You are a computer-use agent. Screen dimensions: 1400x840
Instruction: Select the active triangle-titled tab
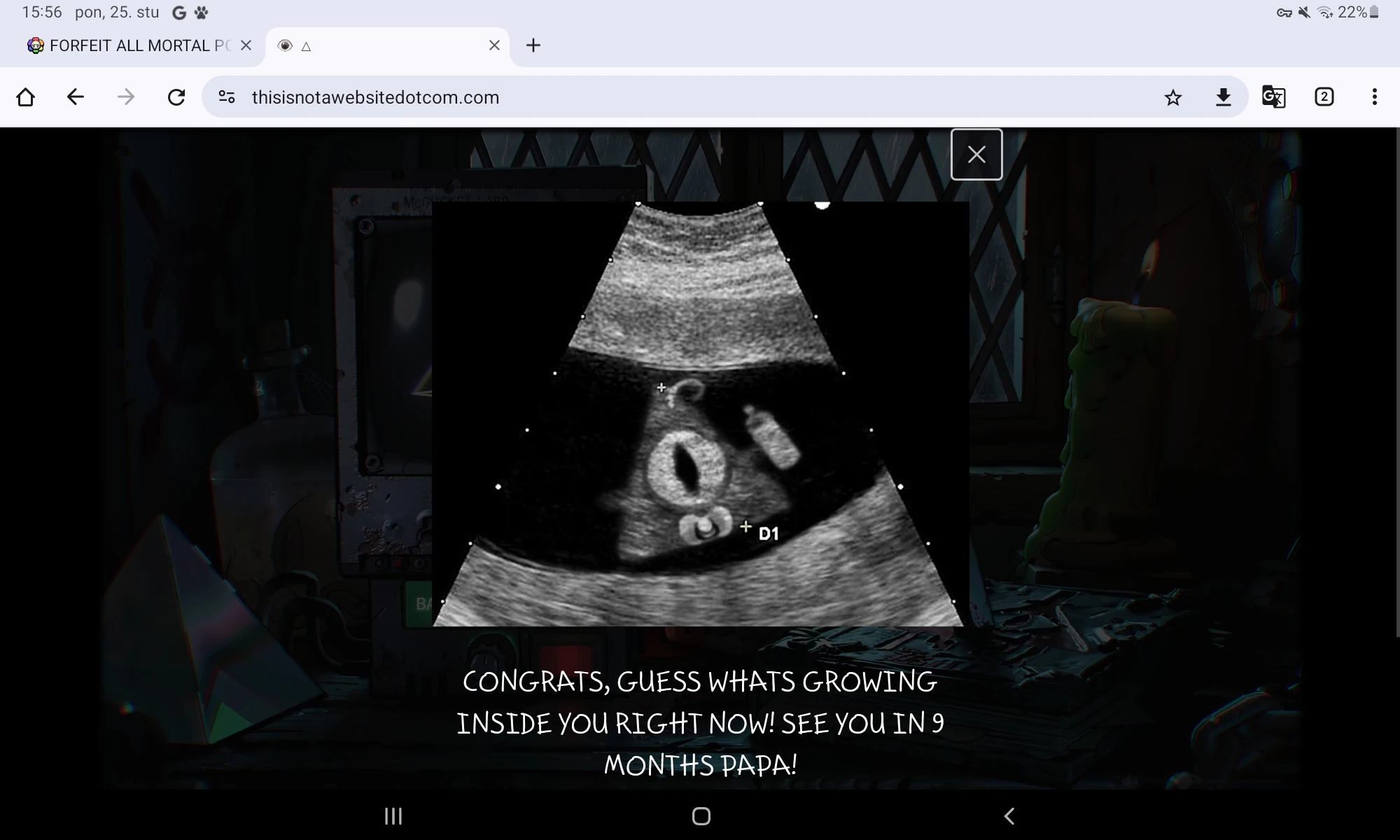pyautogui.click(x=378, y=45)
